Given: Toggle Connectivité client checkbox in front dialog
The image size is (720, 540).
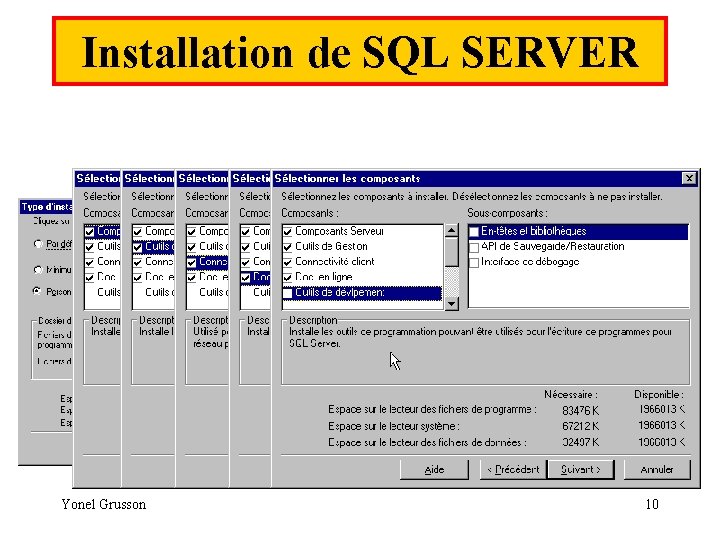Looking at the screenshot, I should (x=287, y=262).
